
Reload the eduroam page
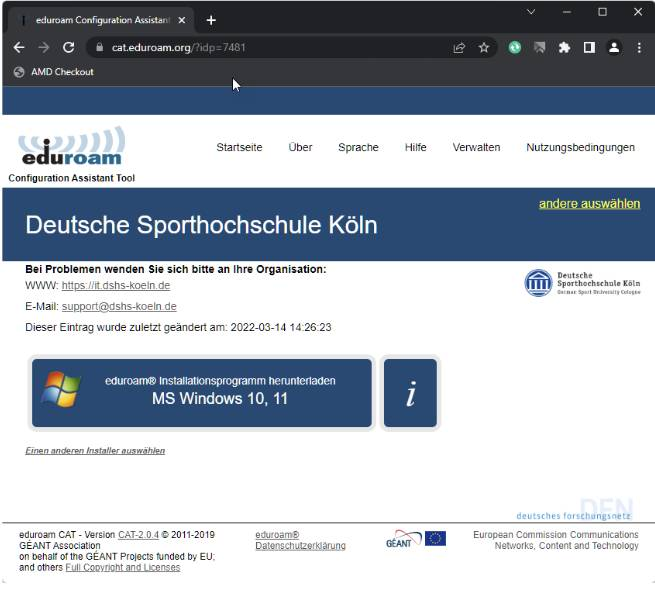click(x=69, y=48)
